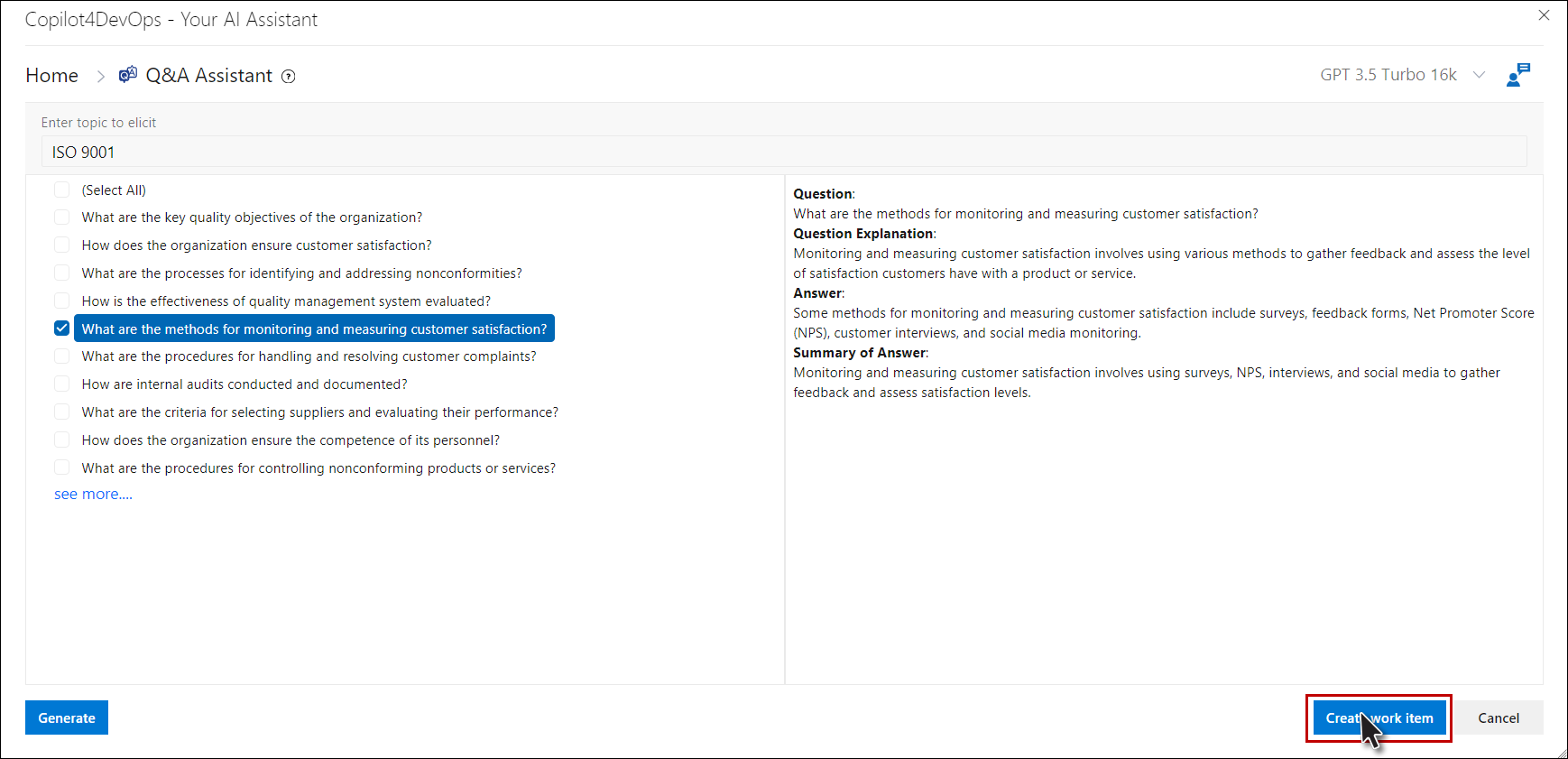The height and width of the screenshot is (759, 1568).
Task: Tick the quality management system evaluated checkbox
Action: pos(61,301)
